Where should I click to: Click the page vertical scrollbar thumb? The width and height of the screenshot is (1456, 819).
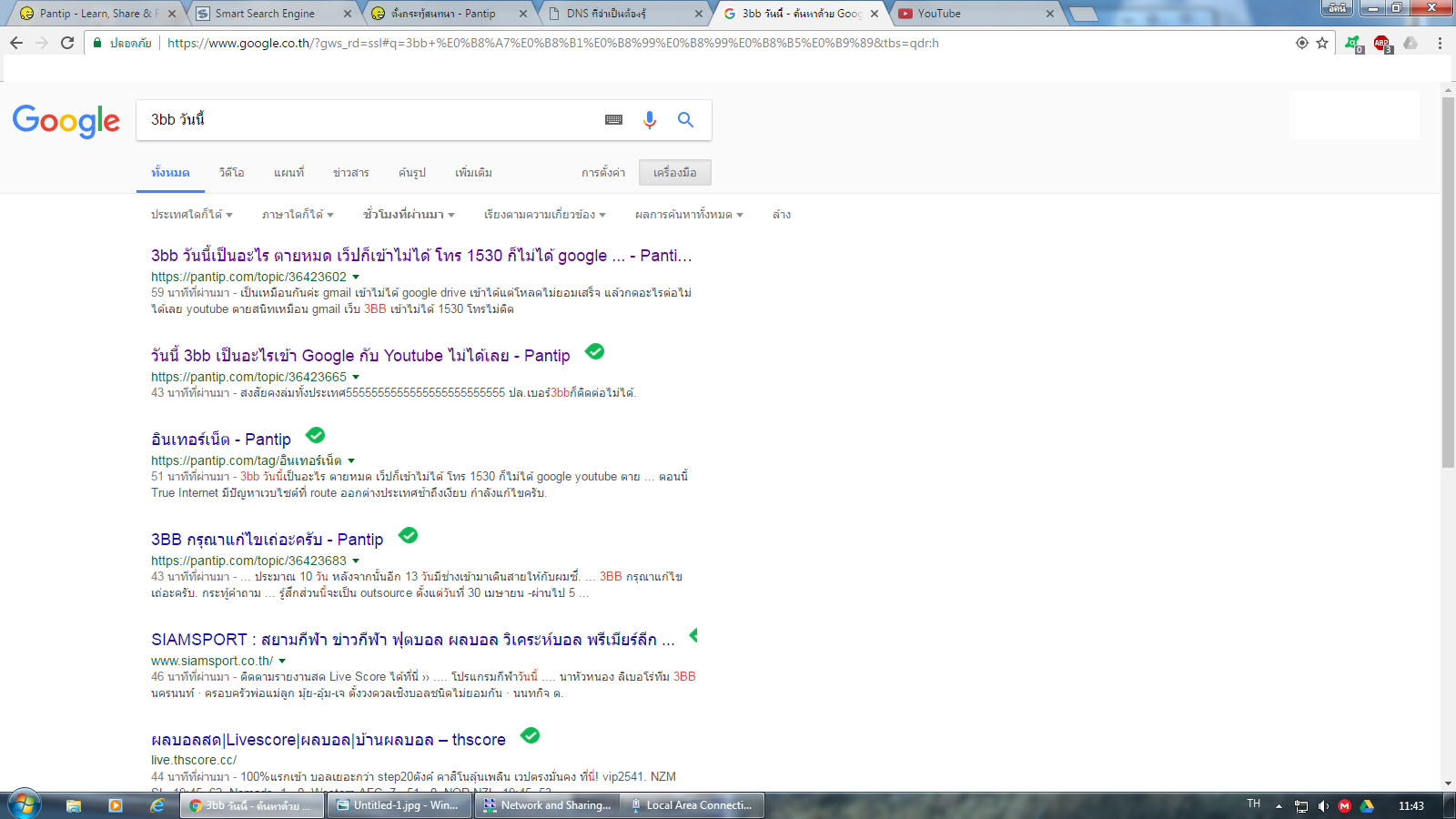(x=1448, y=282)
